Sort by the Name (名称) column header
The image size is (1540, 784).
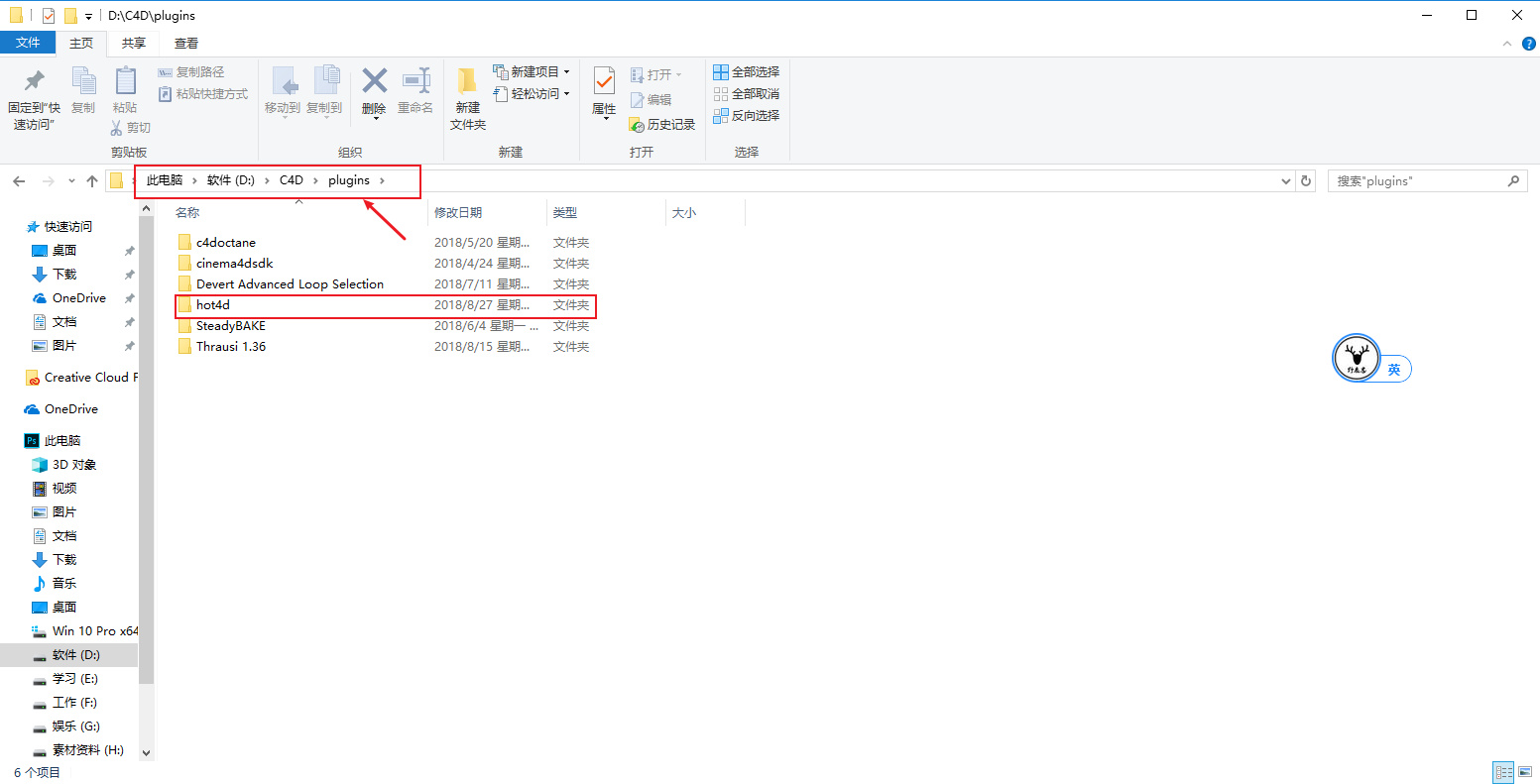point(187,213)
